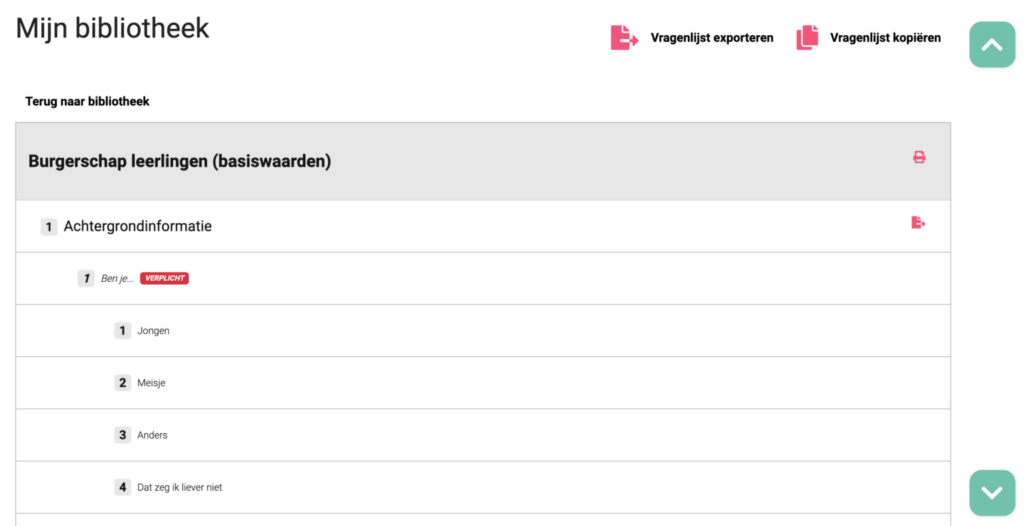Go back via Terug naar bibliotheek
The image size is (1024, 526).
(x=87, y=101)
